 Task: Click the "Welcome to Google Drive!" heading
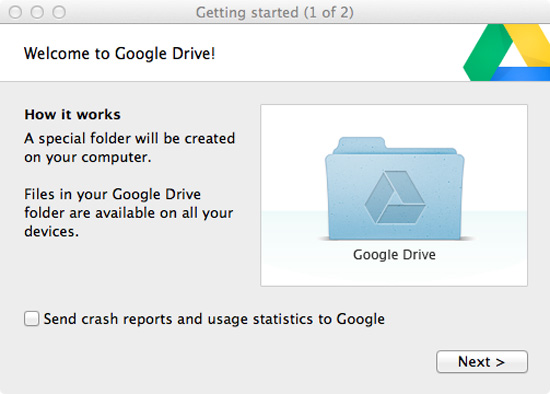pyautogui.click(x=119, y=54)
